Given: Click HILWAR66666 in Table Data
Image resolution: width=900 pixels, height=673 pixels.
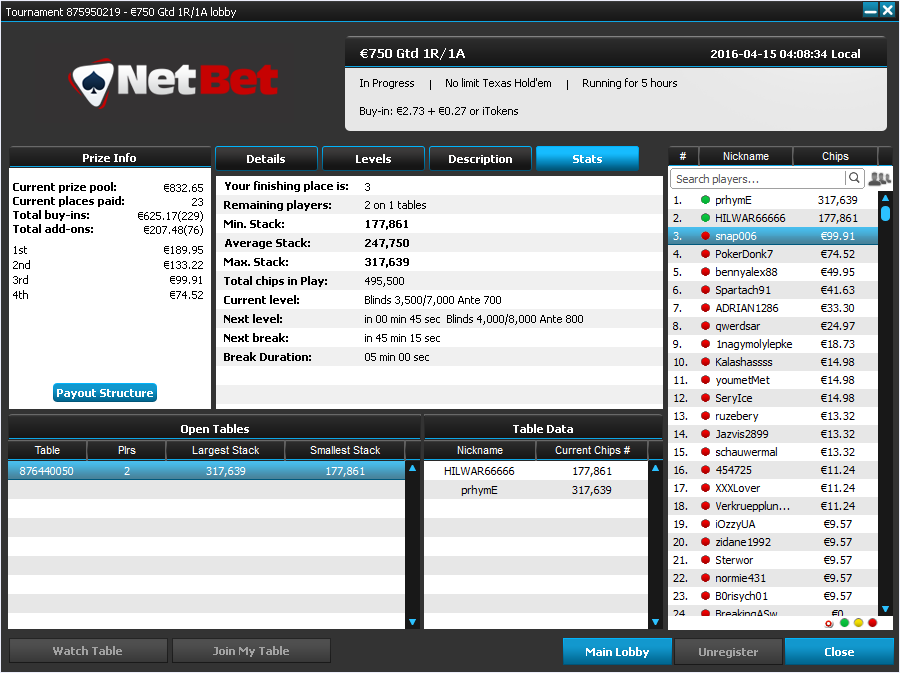Looking at the screenshot, I should tap(479, 471).
